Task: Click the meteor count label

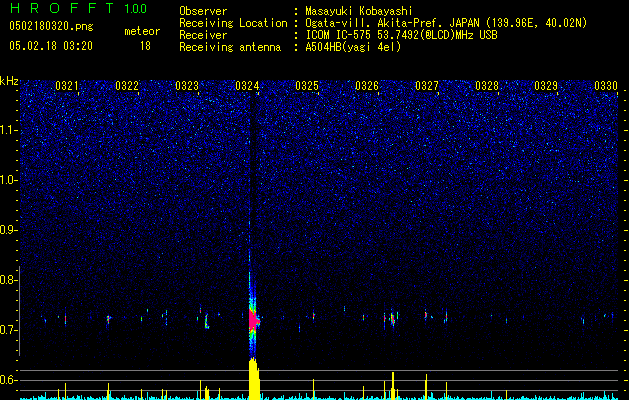Action: 142,31
